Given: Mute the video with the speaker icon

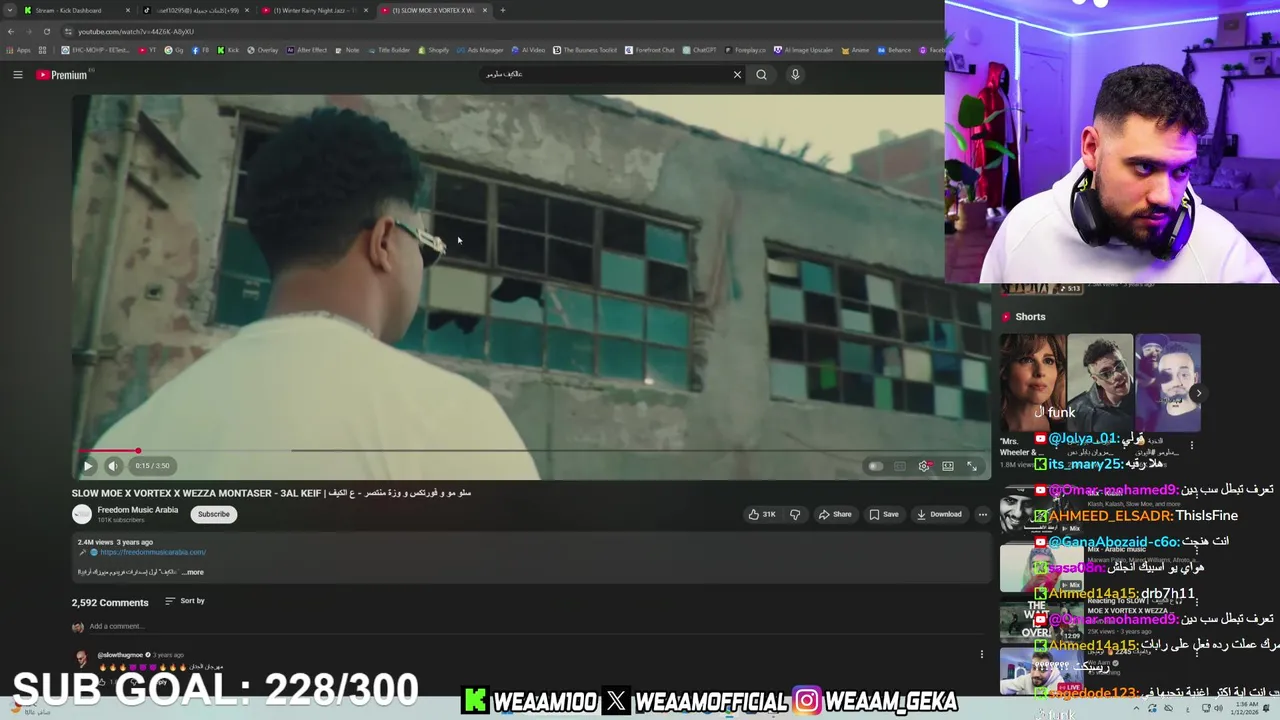Looking at the screenshot, I should [x=113, y=466].
